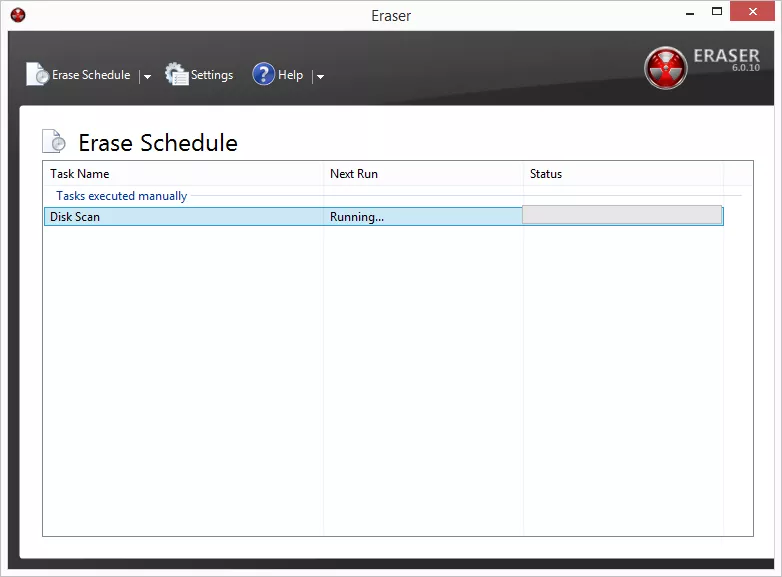Click the blue Help question mark icon
Screen dimensions: 782x577
coord(263,74)
